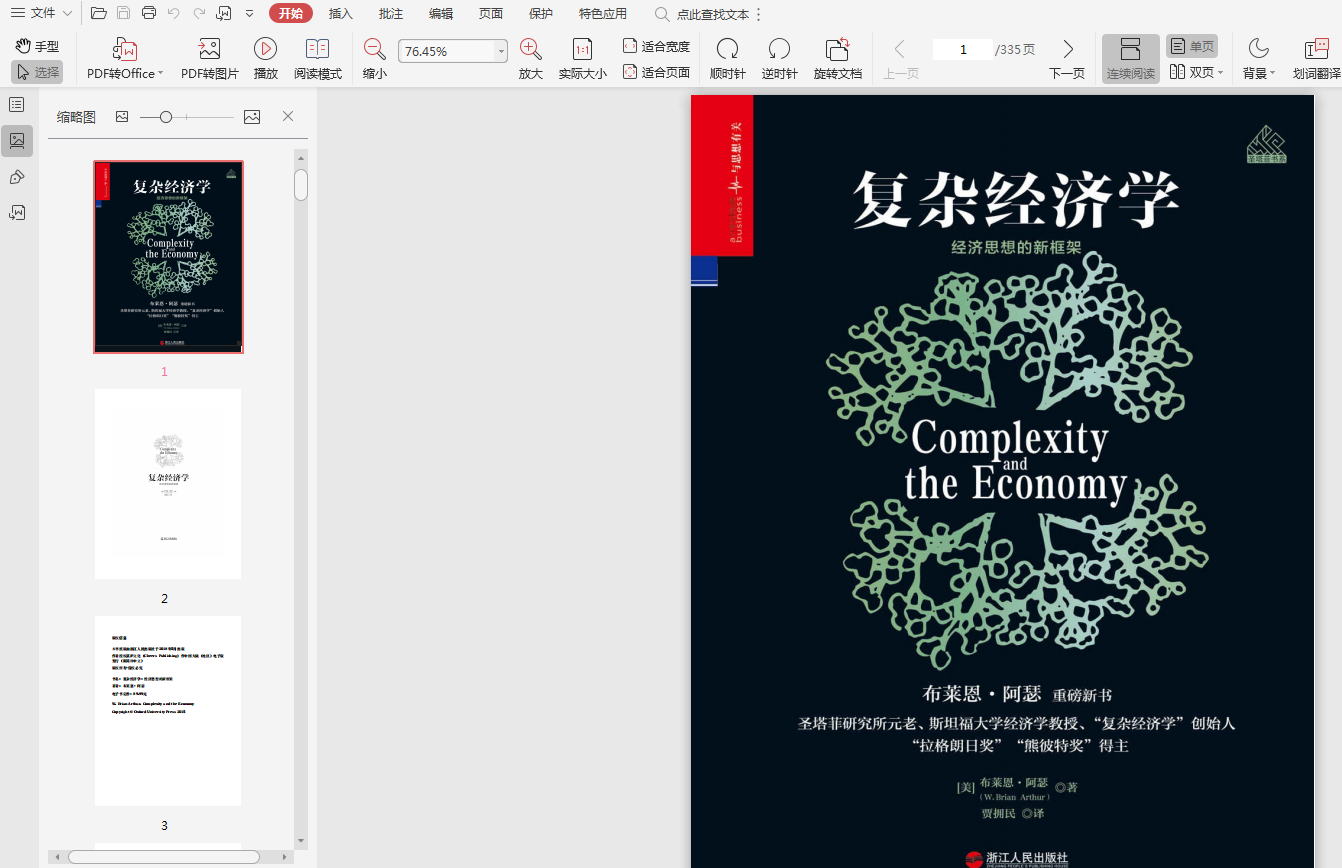The height and width of the screenshot is (868, 1342).
Task: Select page 1 thumbnail
Action: 168,257
